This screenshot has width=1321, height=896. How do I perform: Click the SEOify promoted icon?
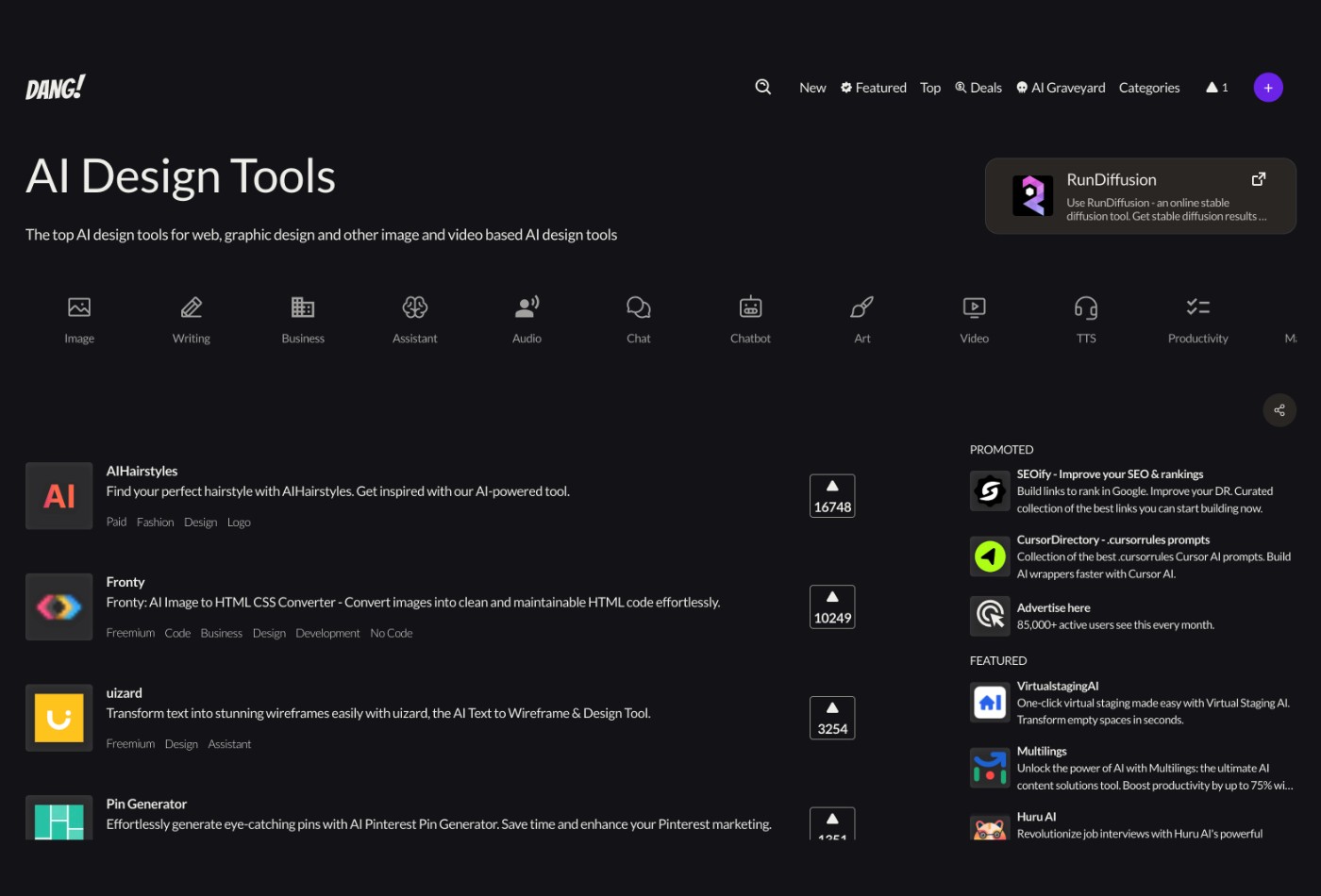[x=990, y=490]
